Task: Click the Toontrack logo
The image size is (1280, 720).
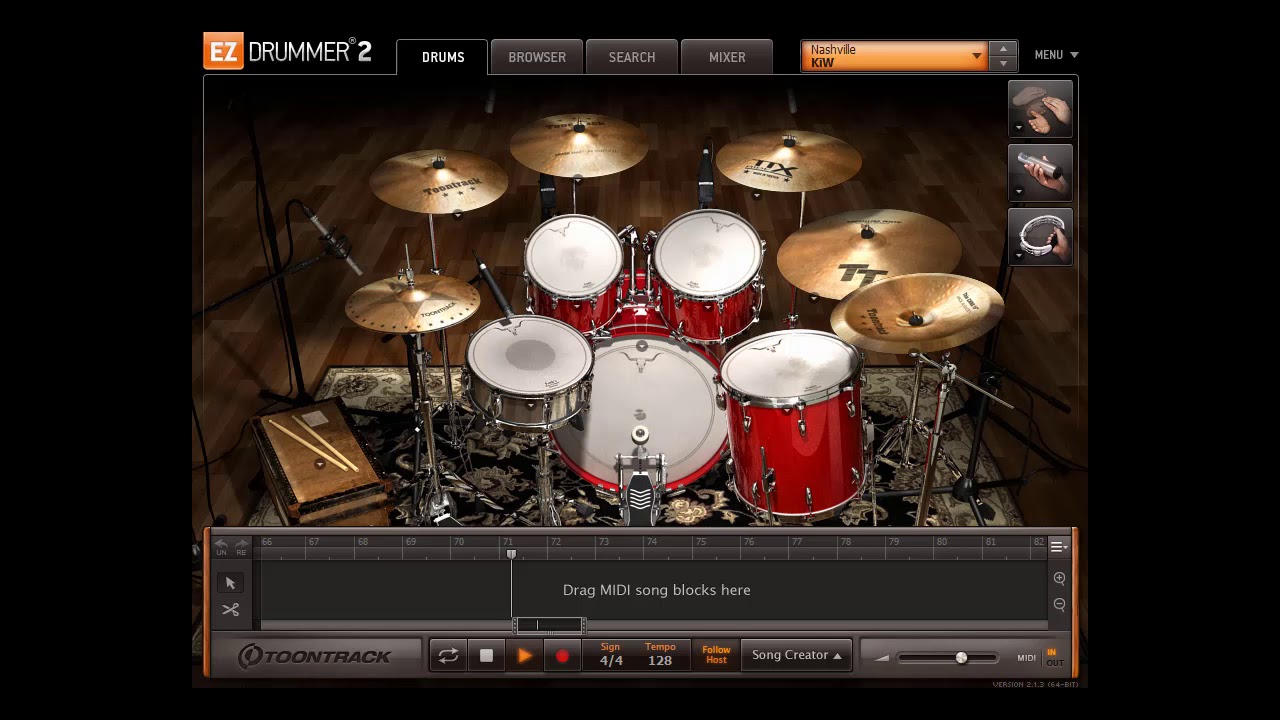Action: tap(315, 656)
